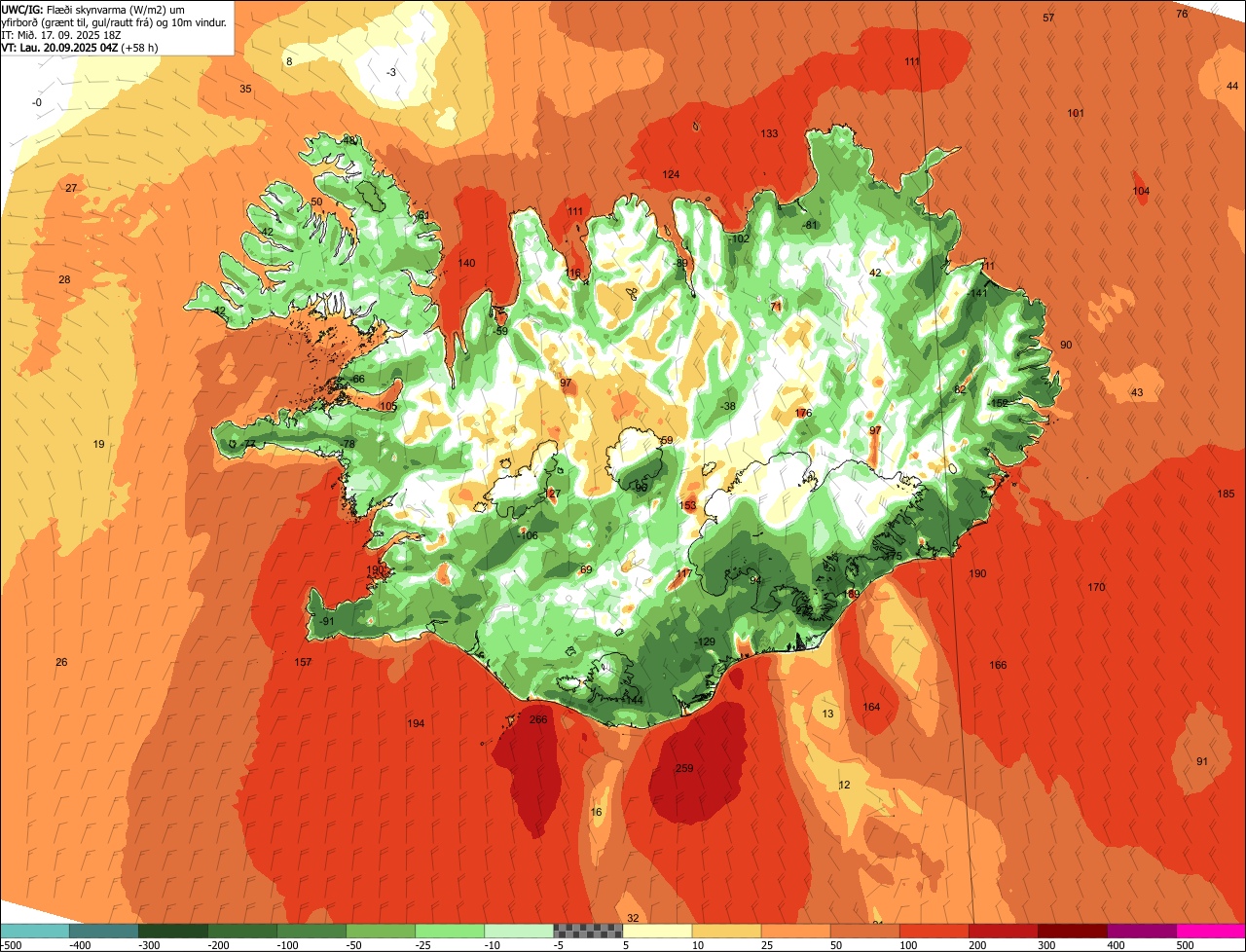The width and height of the screenshot is (1246, 952).
Task: Pick the orange legend swatch labeled 50
Action: [x=864, y=932]
